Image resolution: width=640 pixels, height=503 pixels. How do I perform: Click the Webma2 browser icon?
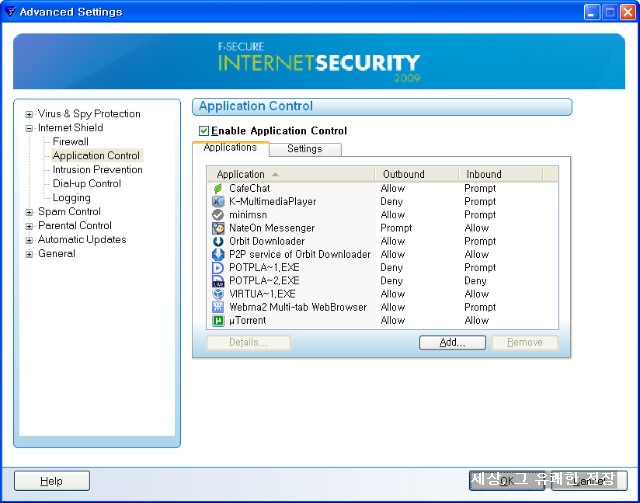[x=218, y=307]
